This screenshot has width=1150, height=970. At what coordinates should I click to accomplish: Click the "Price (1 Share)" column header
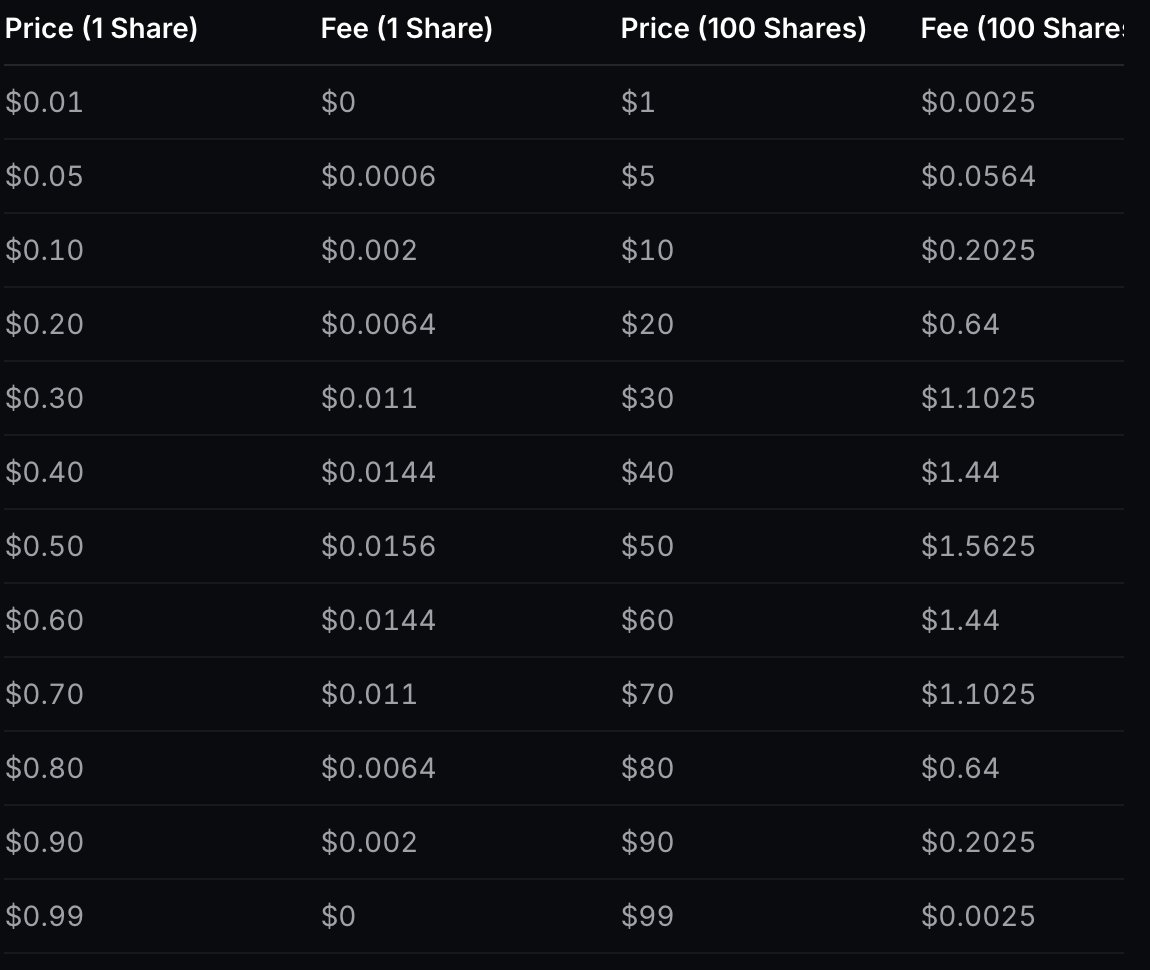pyautogui.click(x=101, y=29)
